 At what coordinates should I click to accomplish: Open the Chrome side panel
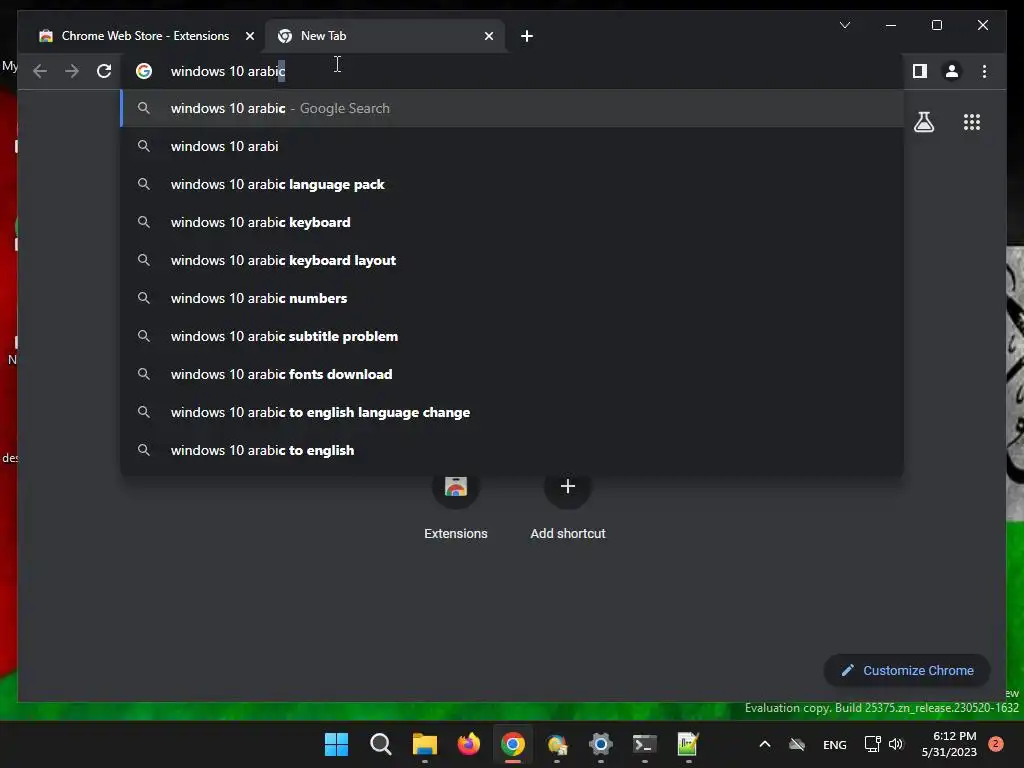coord(920,71)
